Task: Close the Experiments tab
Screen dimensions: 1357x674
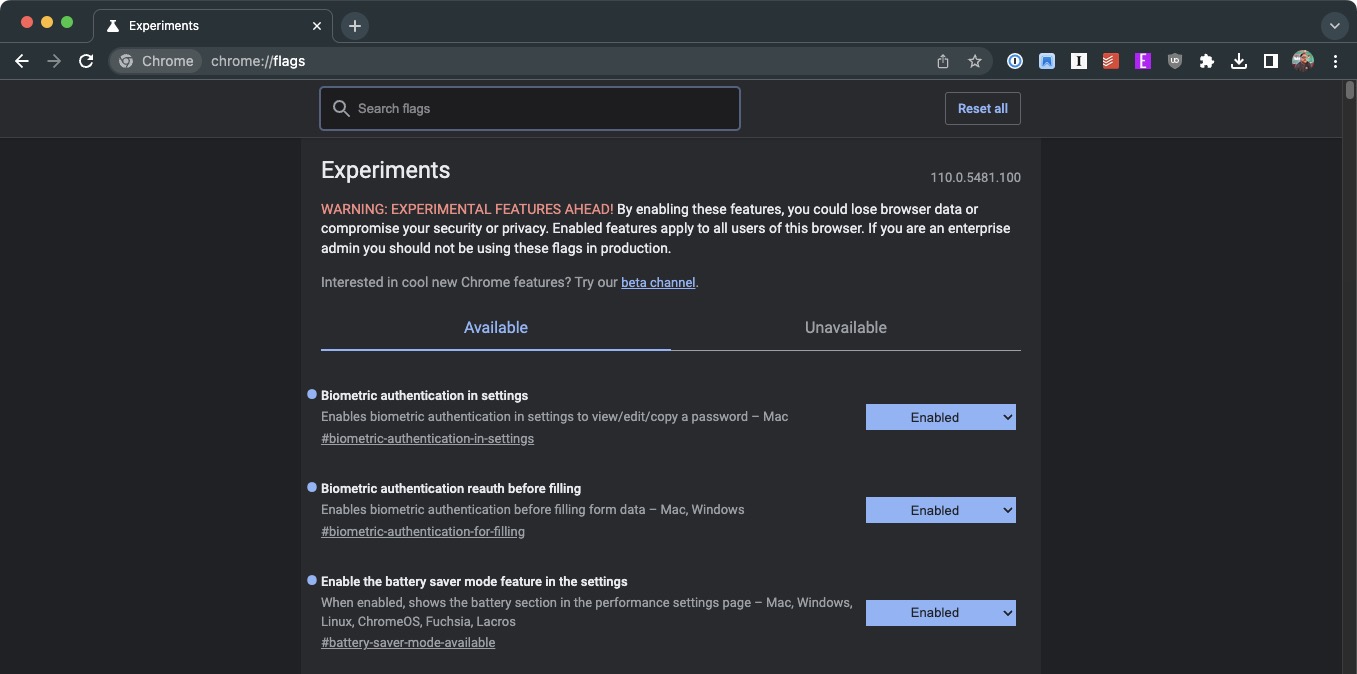Action: (x=318, y=26)
